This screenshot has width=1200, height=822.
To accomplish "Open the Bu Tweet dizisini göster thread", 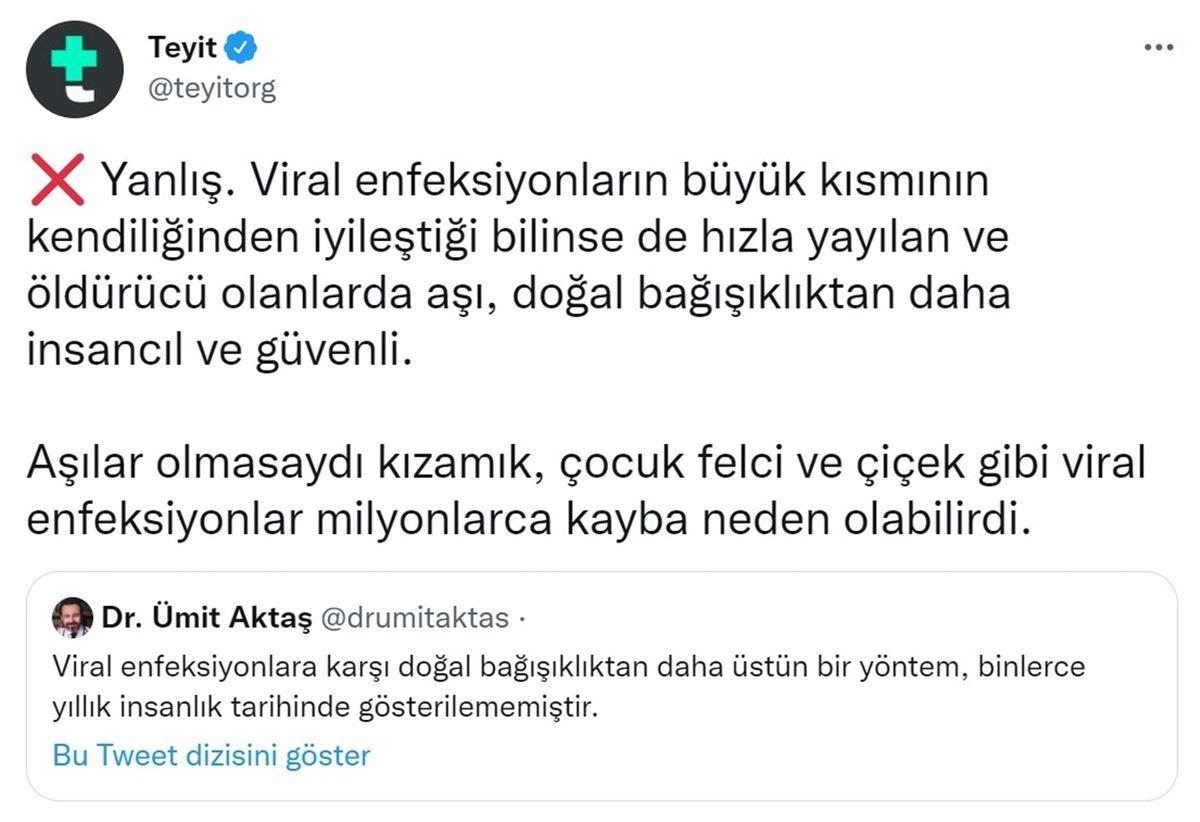I will (211, 756).
